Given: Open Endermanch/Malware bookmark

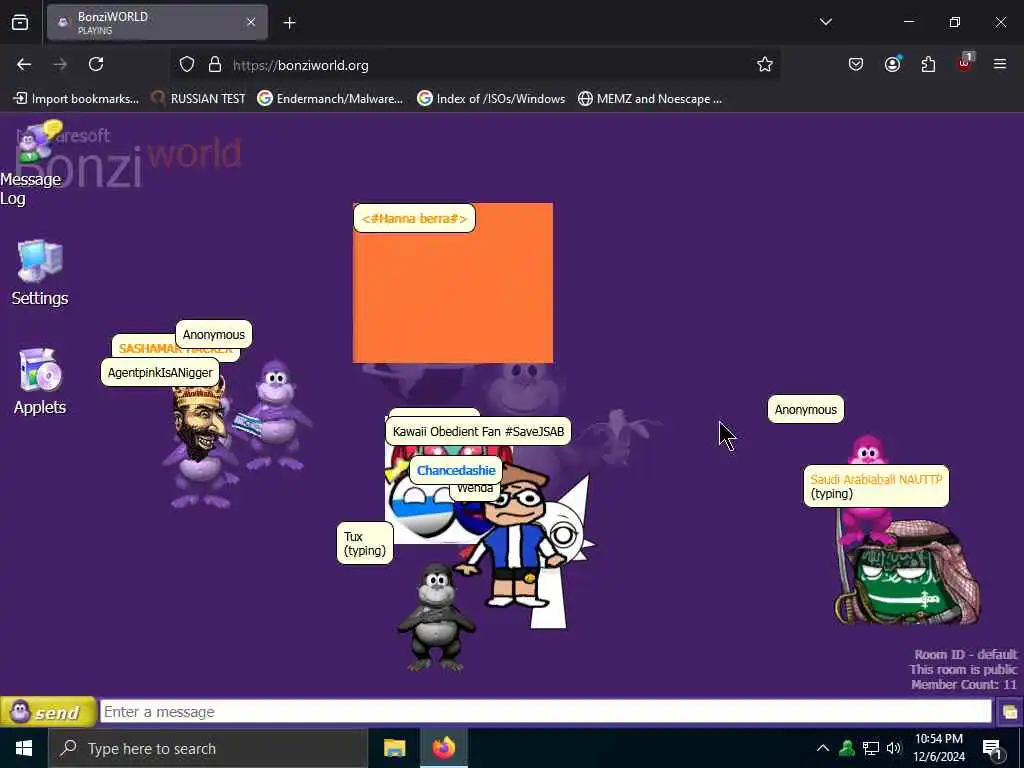Looking at the screenshot, I should point(330,99).
